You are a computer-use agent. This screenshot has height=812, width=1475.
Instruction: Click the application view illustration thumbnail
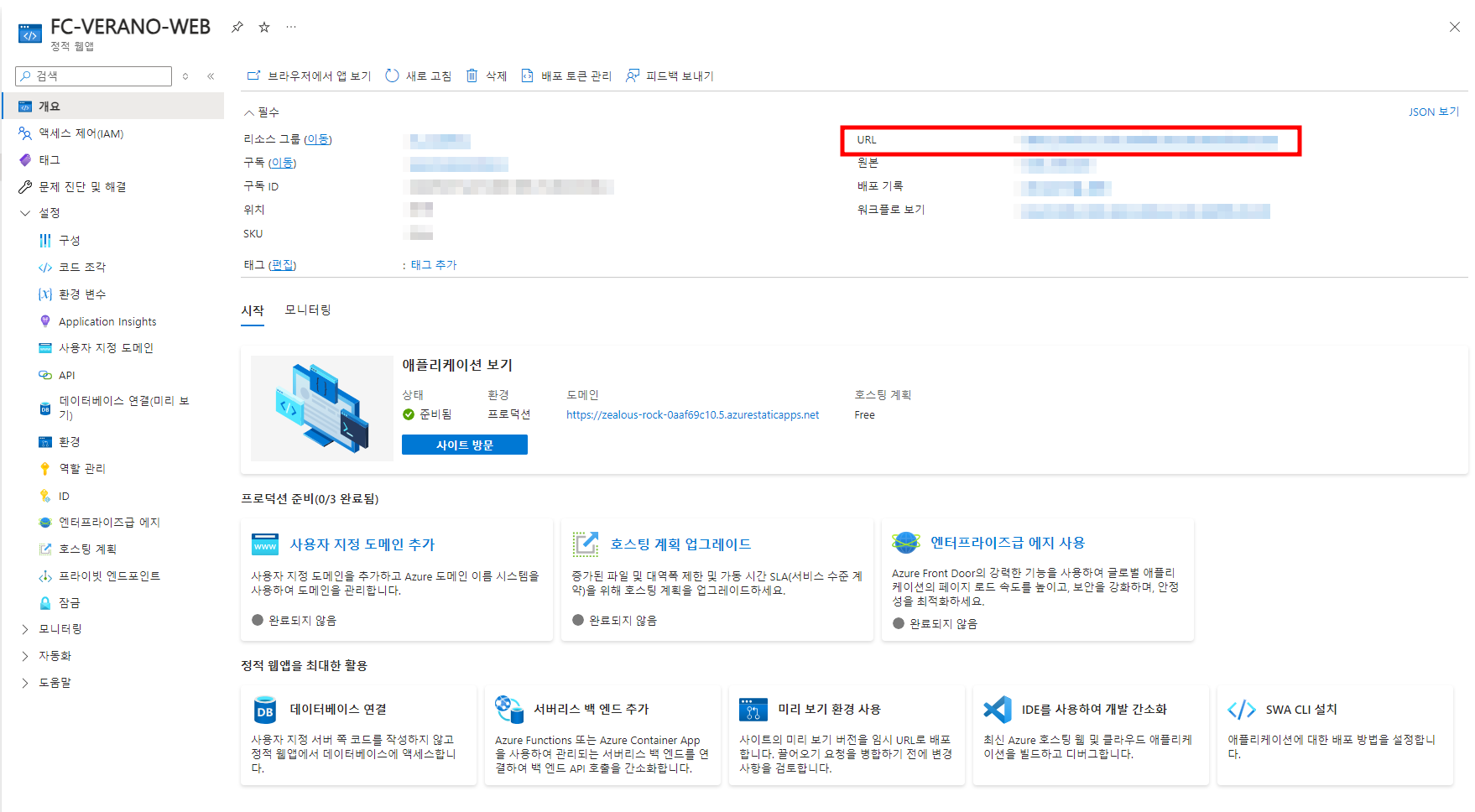tap(322, 409)
